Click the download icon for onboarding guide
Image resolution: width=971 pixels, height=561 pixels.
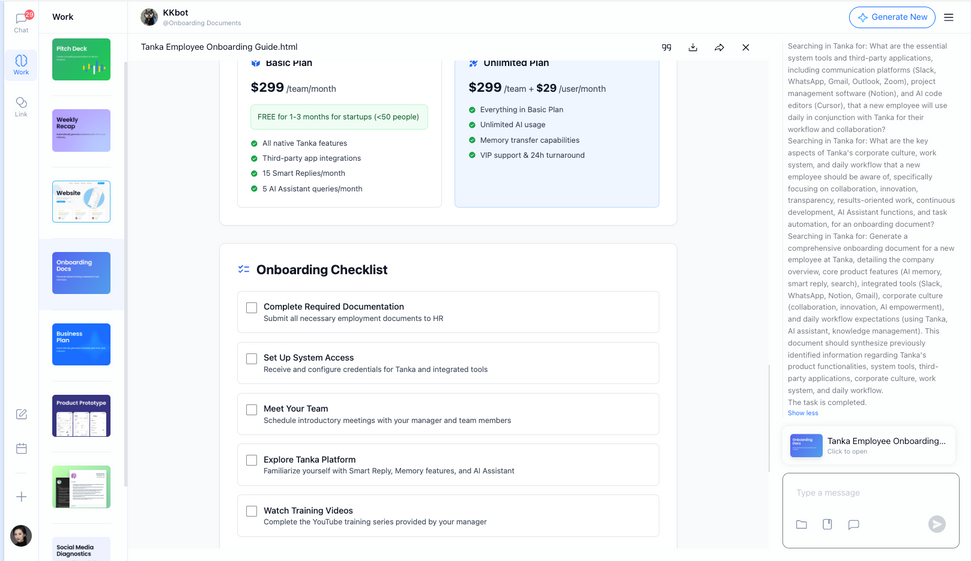693,48
